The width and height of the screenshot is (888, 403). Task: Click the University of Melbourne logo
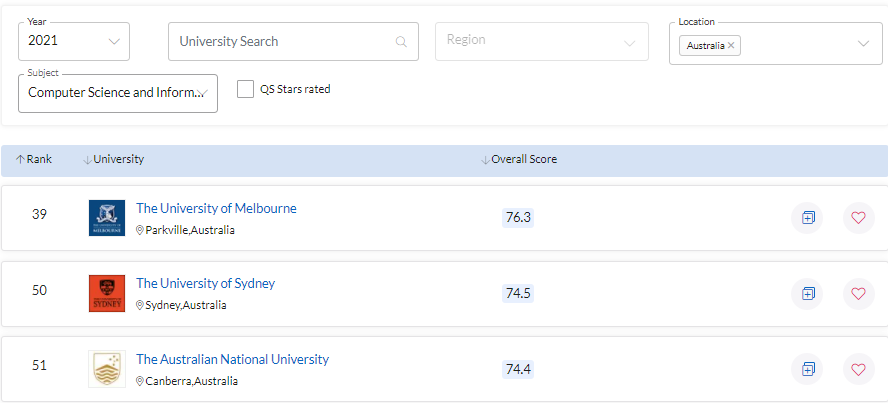[x=107, y=218]
